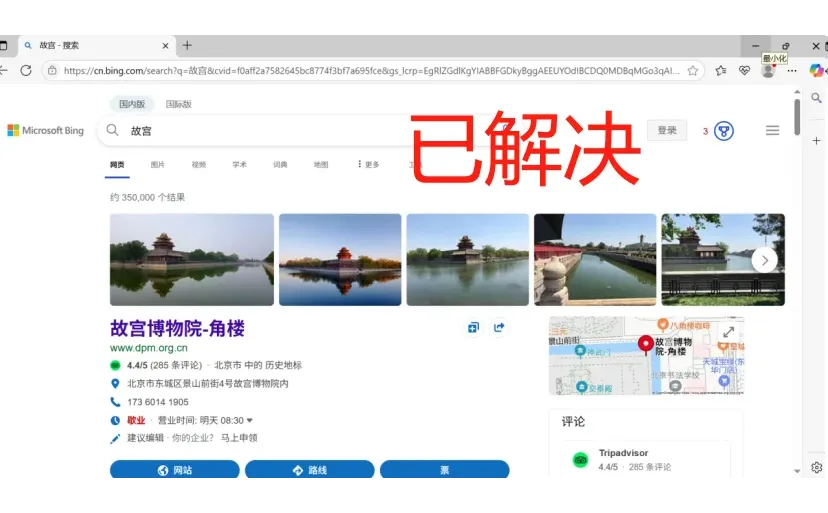The height and width of the screenshot is (513, 828).
Task: Visit www.dpm.org.cn link
Action: (149, 348)
